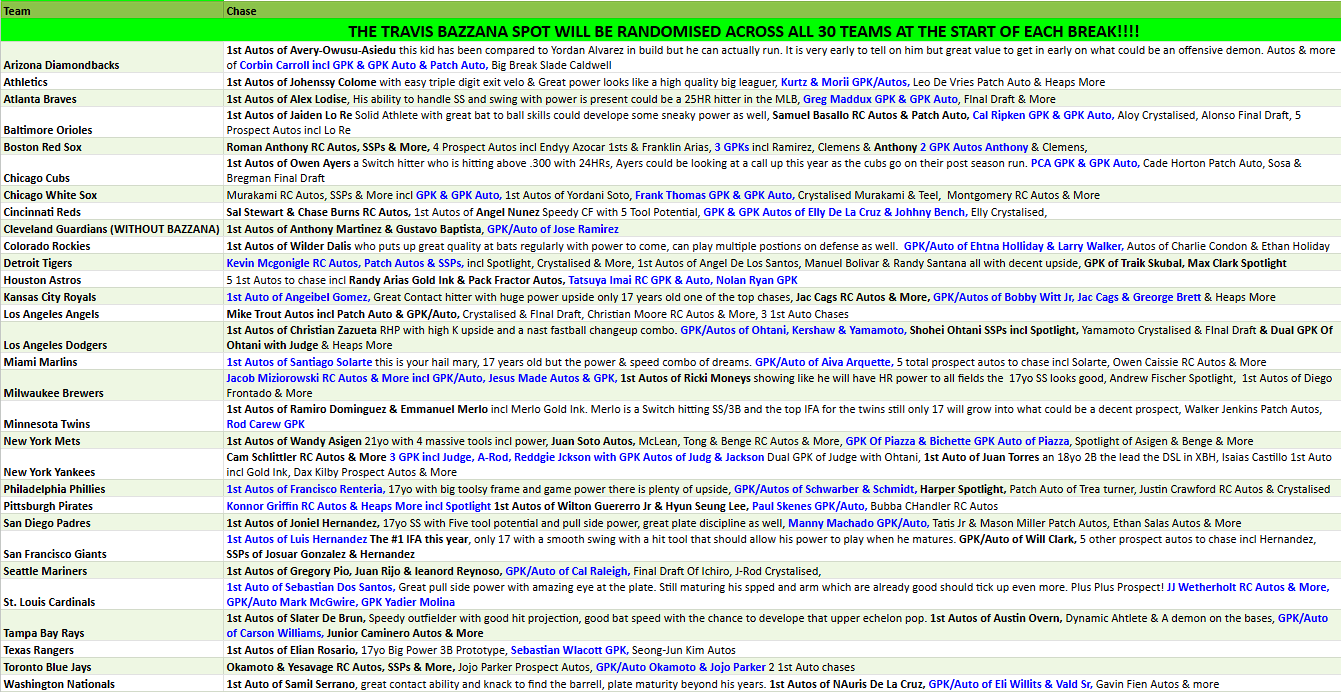Click the chase cell mentioning Joniel Hernandez
Viewport: 1341px width, 692px height.
(x=782, y=523)
